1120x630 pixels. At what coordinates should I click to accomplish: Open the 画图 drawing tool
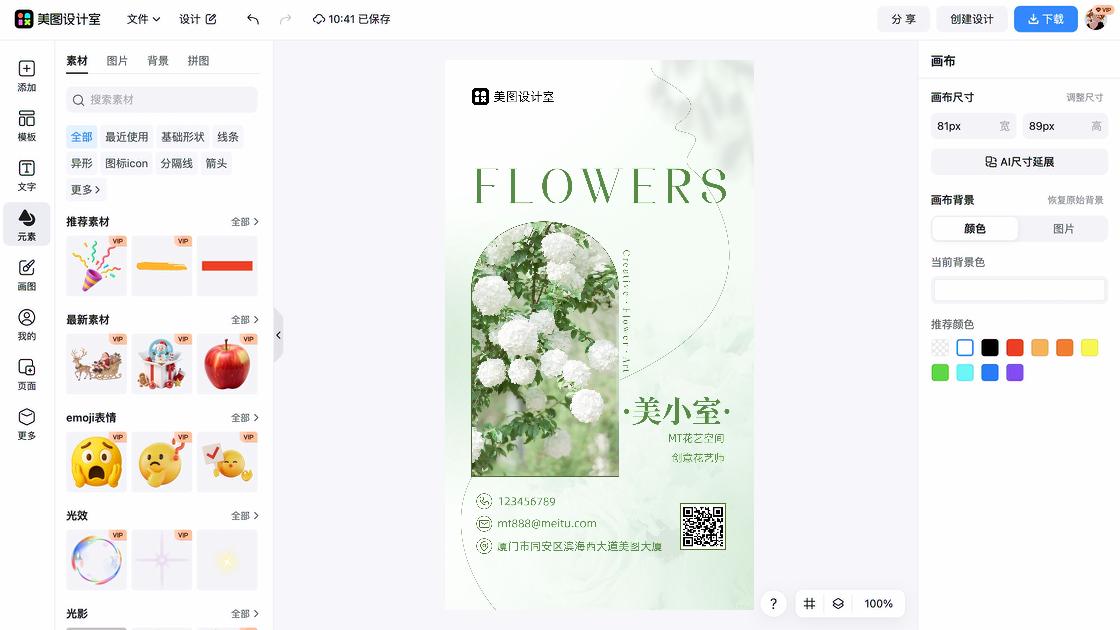coord(26,274)
